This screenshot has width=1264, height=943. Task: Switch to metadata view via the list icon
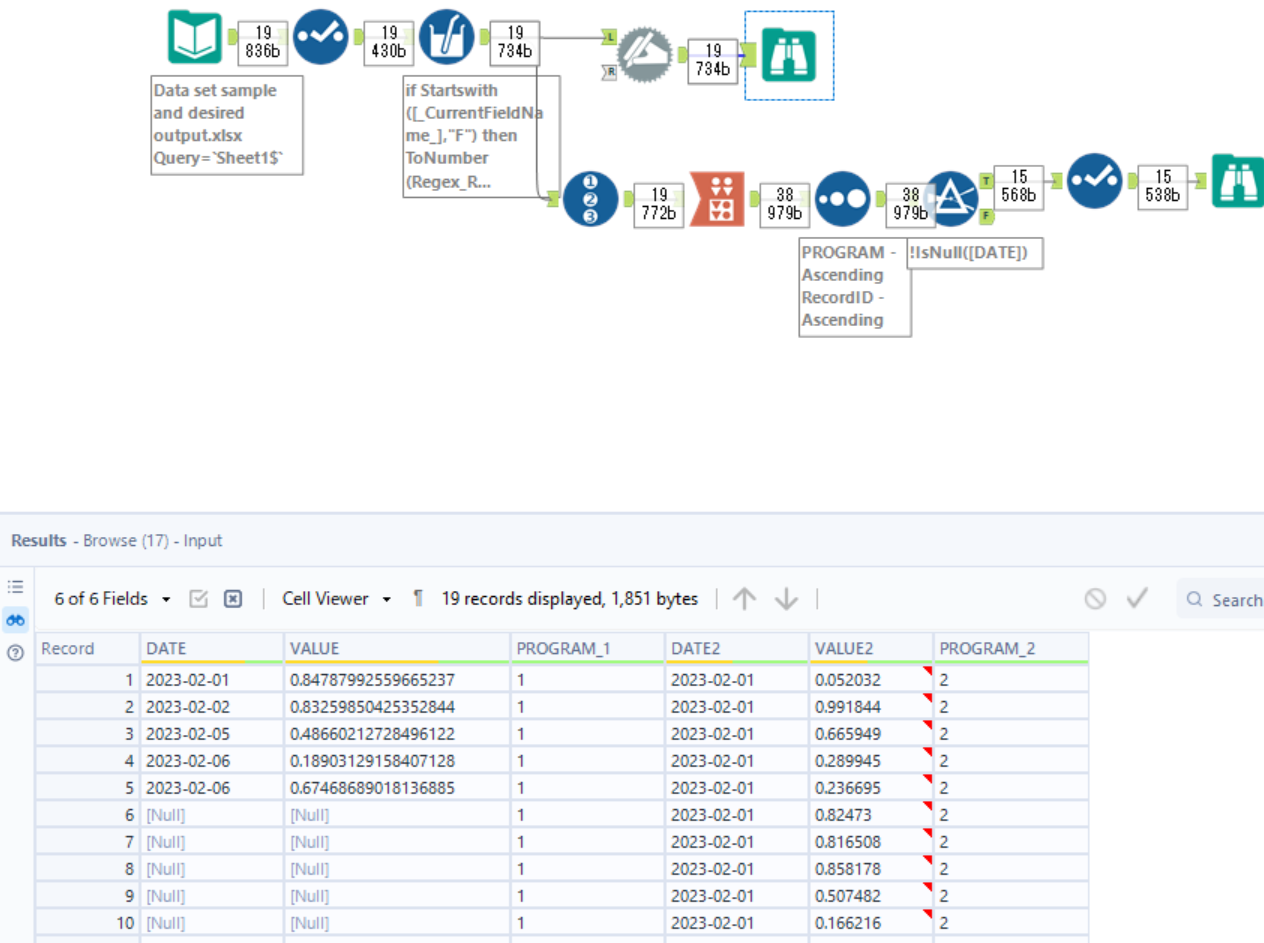tap(14, 588)
